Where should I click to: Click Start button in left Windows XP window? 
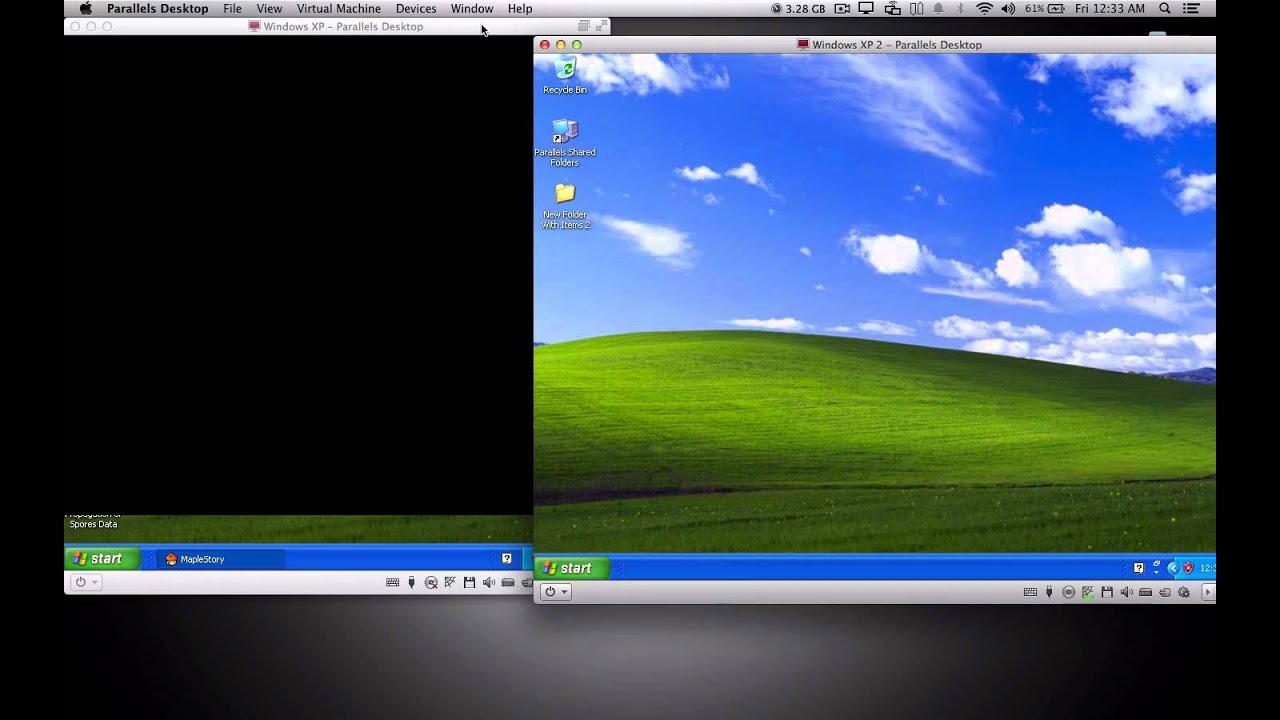[102, 559]
